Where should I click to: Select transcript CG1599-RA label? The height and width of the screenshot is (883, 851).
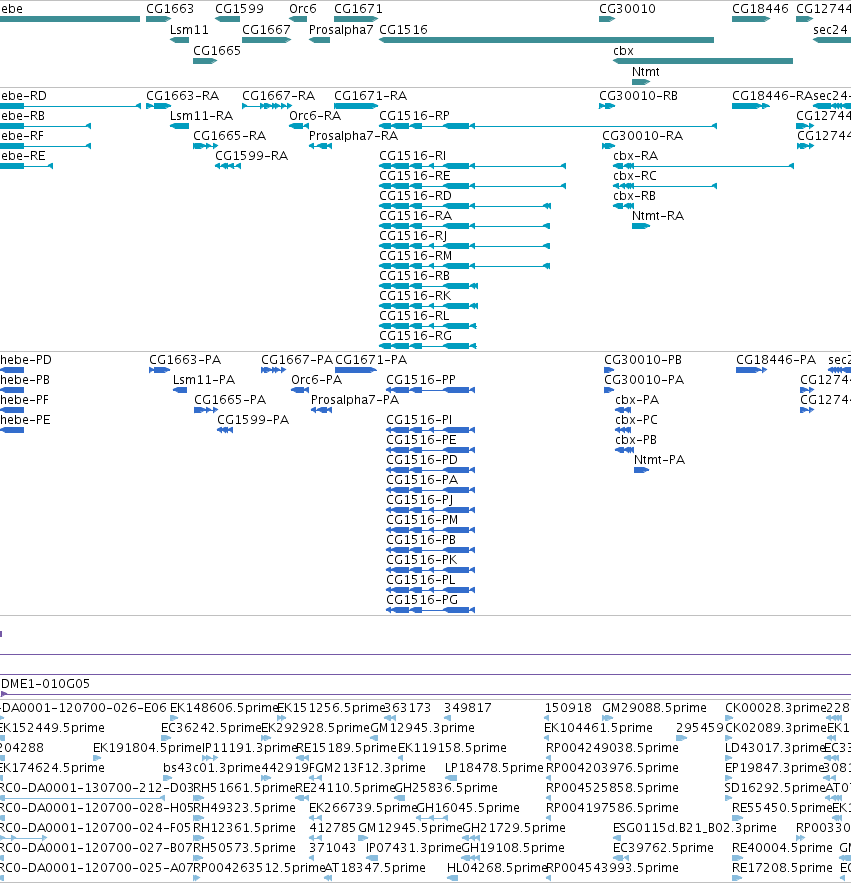tap(252, 156)
